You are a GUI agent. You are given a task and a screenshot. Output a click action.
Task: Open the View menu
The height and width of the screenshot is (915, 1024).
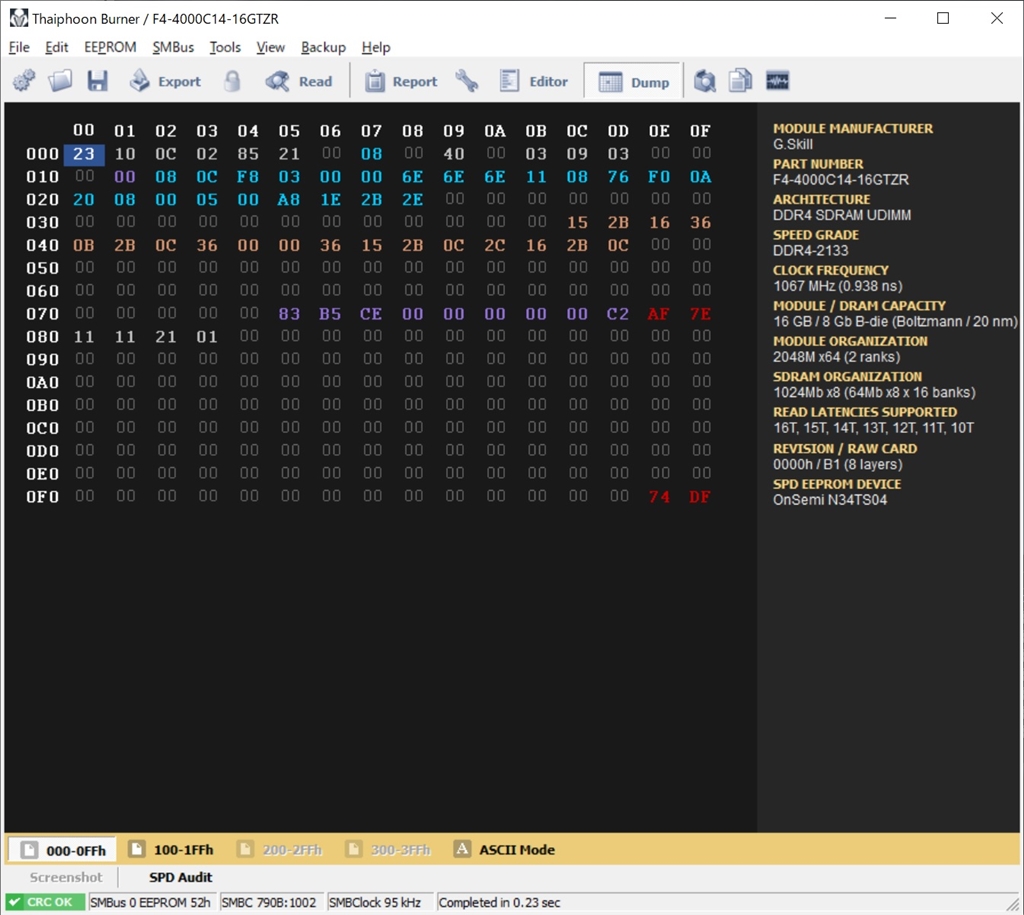pyautogui.click(x=270, y=47)
